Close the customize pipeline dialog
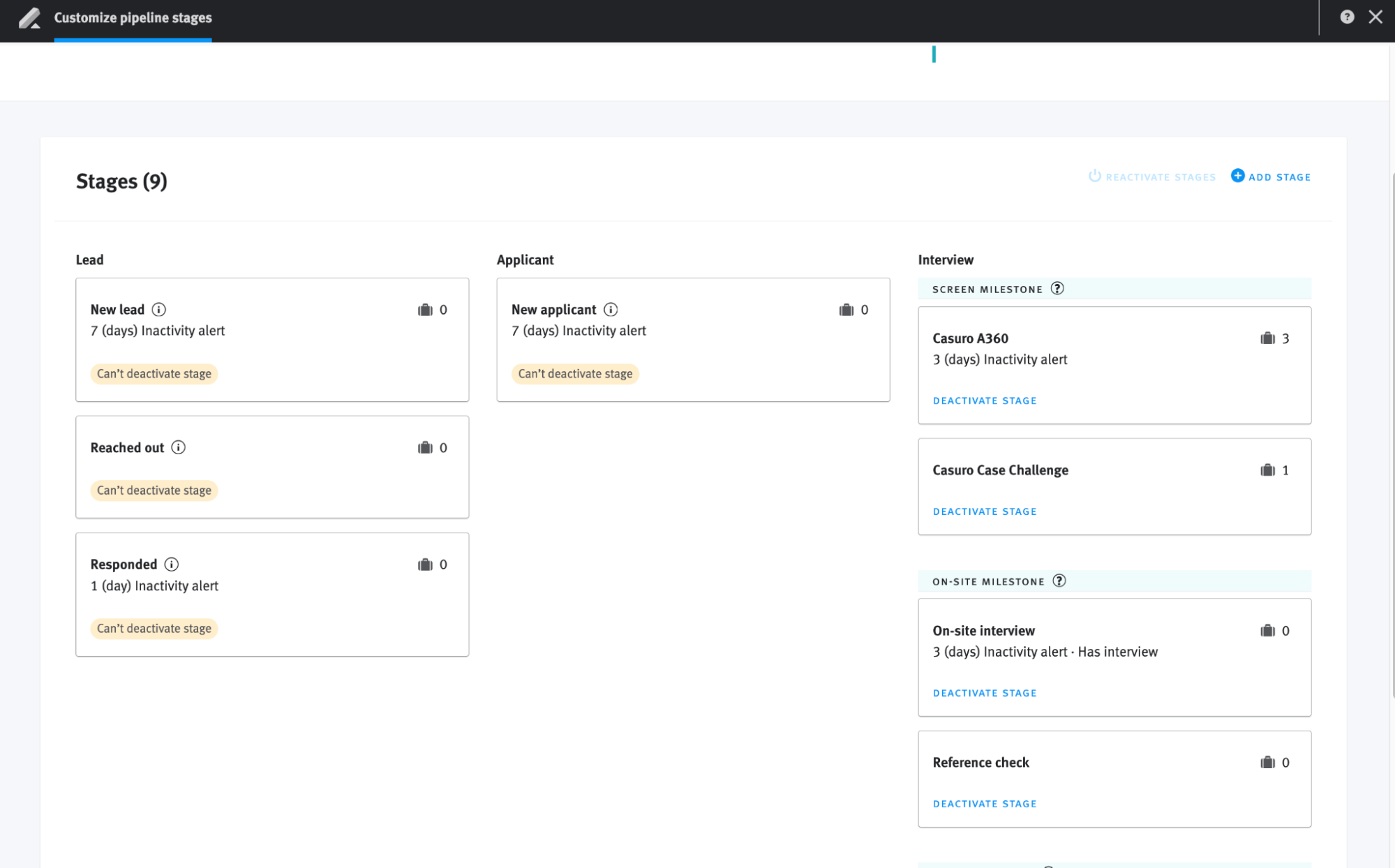This screenshot has width=1395, height=868. click(1375, 17)
